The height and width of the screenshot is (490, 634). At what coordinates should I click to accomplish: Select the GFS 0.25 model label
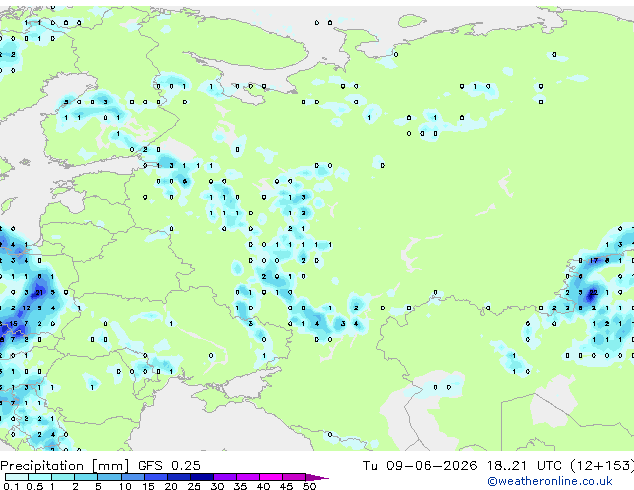169,466
